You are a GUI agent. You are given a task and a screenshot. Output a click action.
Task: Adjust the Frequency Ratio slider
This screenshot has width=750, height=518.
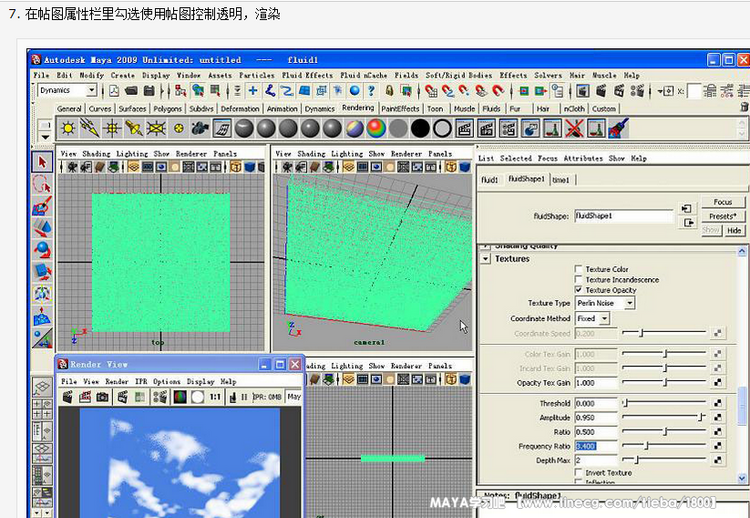click(x=664, y=446)
